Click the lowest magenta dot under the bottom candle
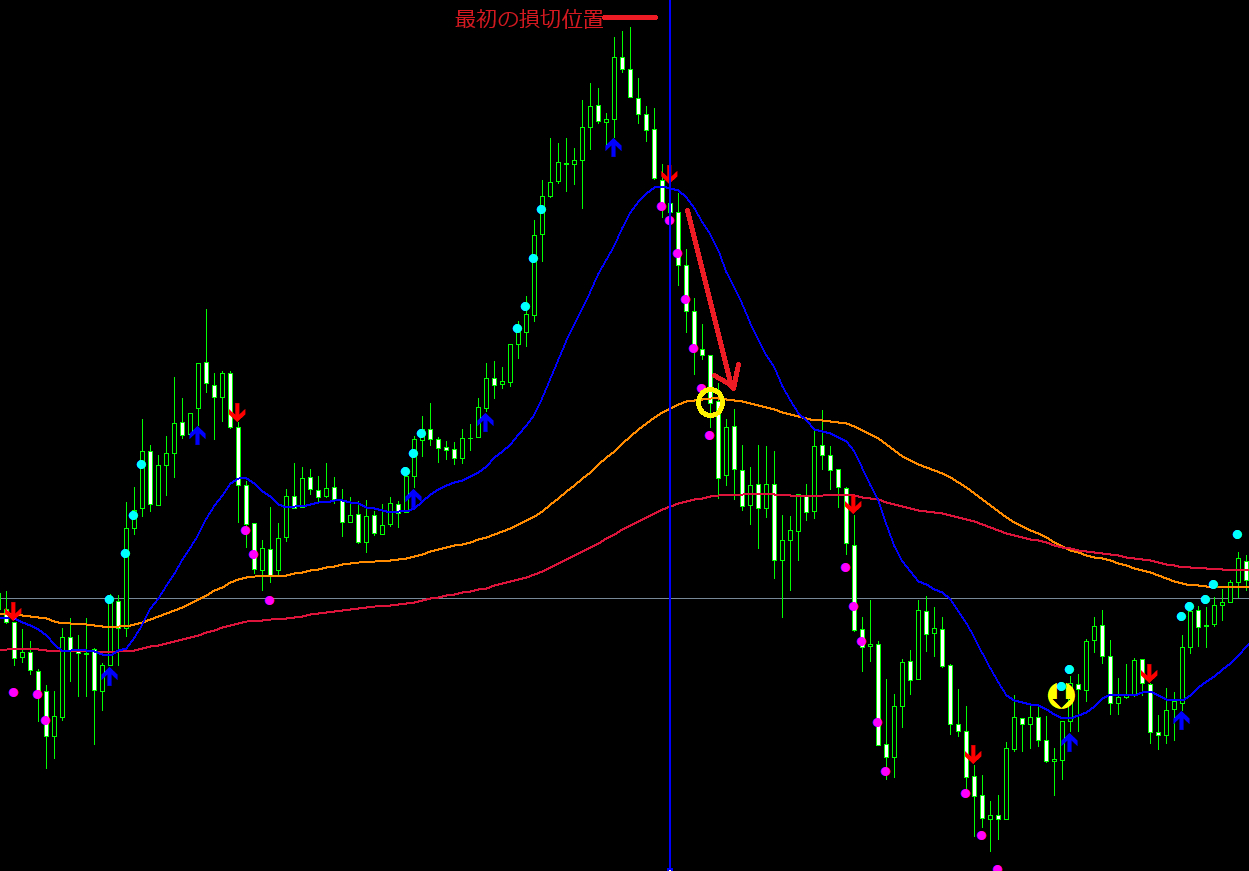 coord(997,868)
